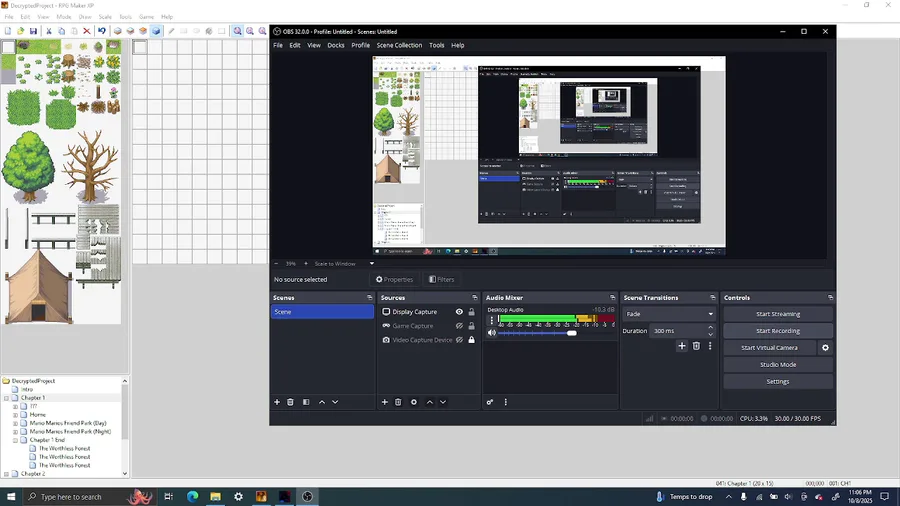Click the Windows Start button

tap(10, 496)
